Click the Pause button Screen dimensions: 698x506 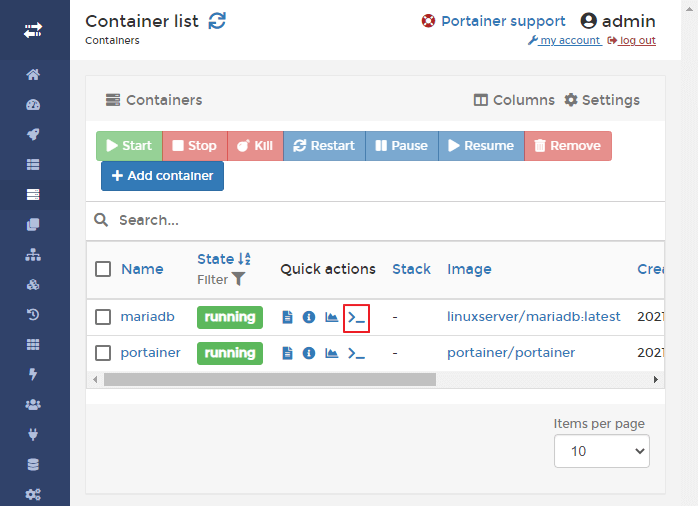click(402, 146)
